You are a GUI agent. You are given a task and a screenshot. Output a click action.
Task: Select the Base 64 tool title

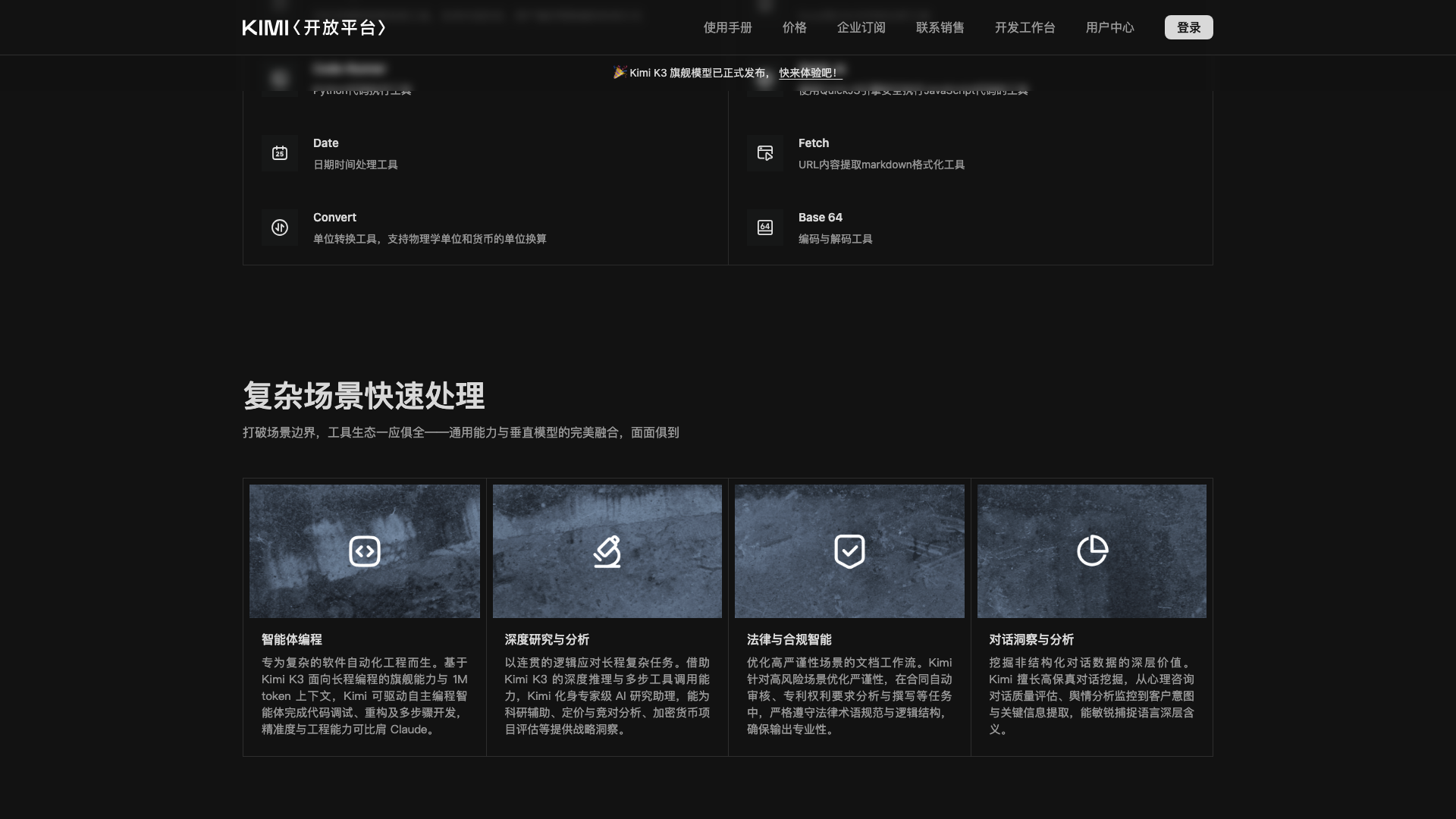tap(821, 218)
